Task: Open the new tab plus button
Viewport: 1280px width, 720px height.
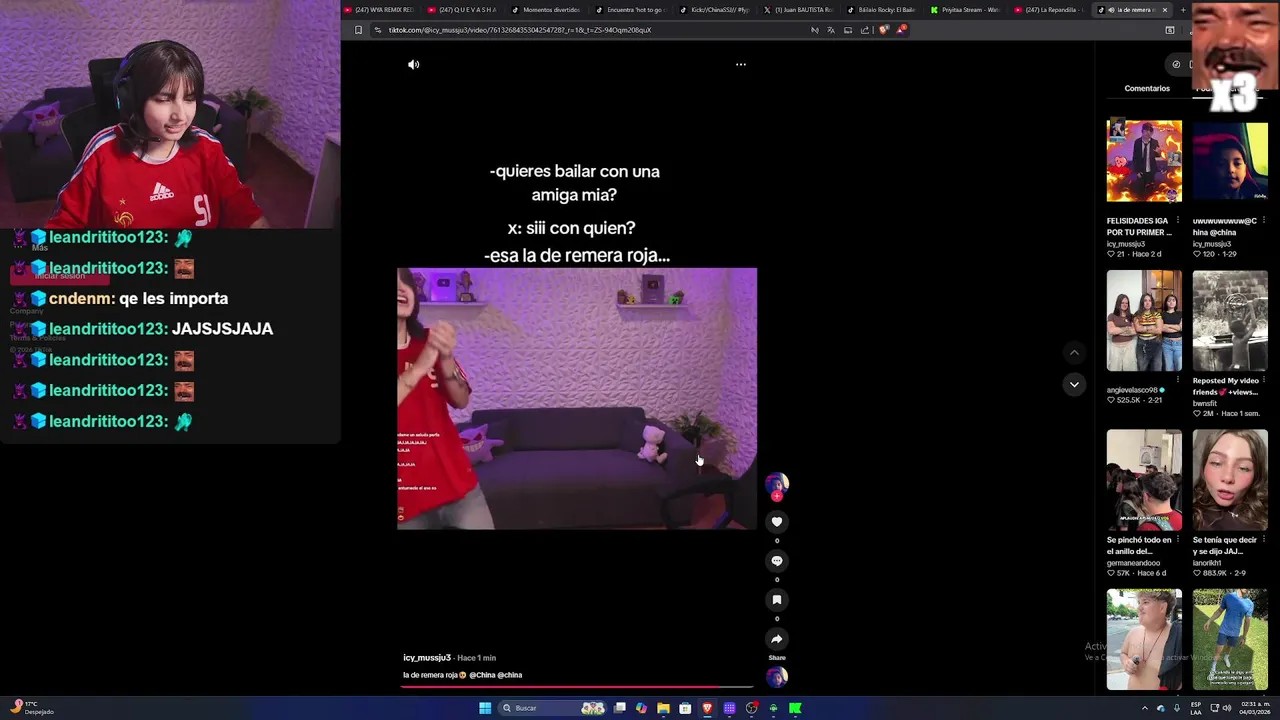Action: point(1183,10)
